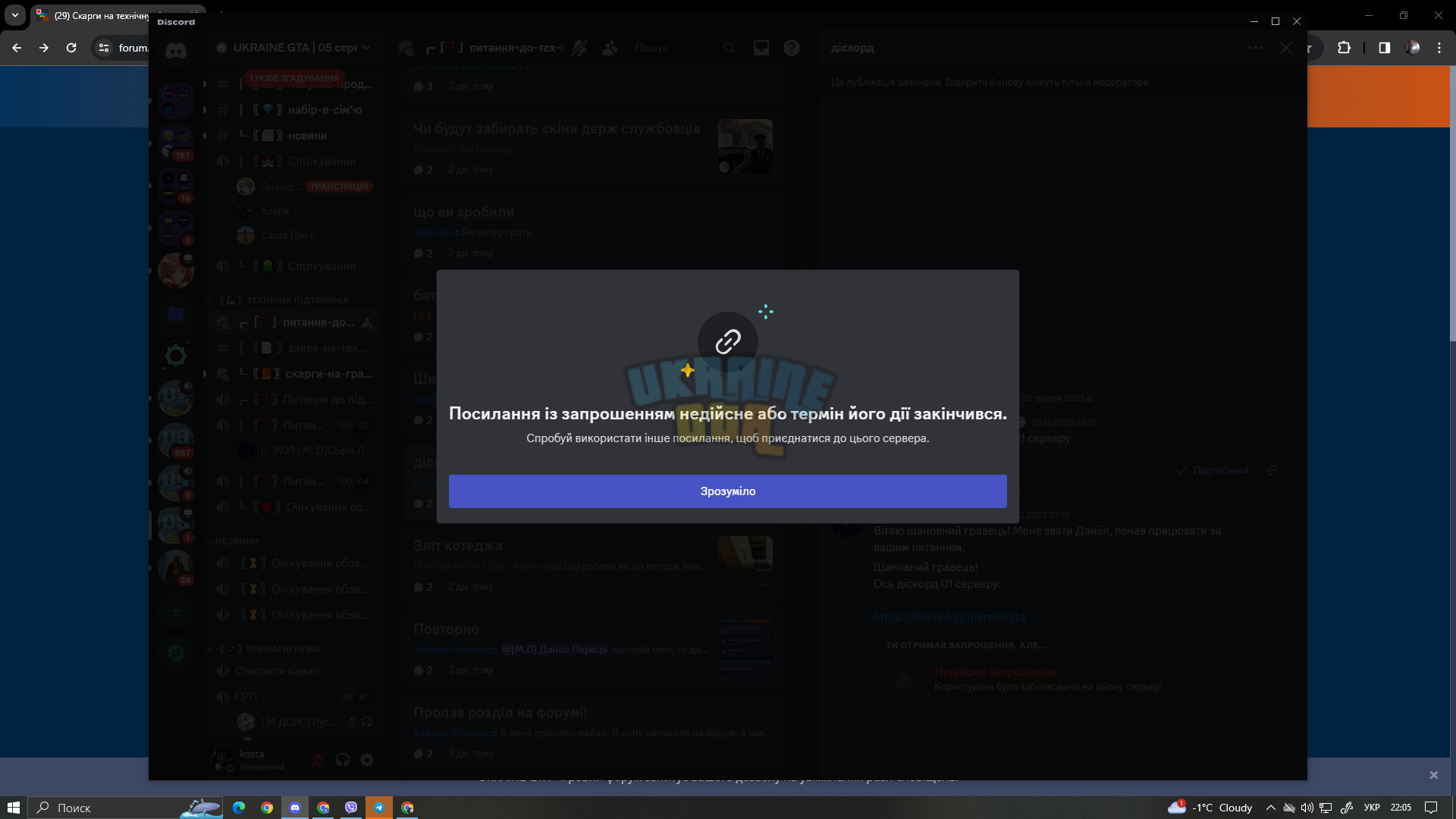Close the діскорд thread panel
Screen dimensions: 1456x819
pyautogui.click(x=1286, y=48)
